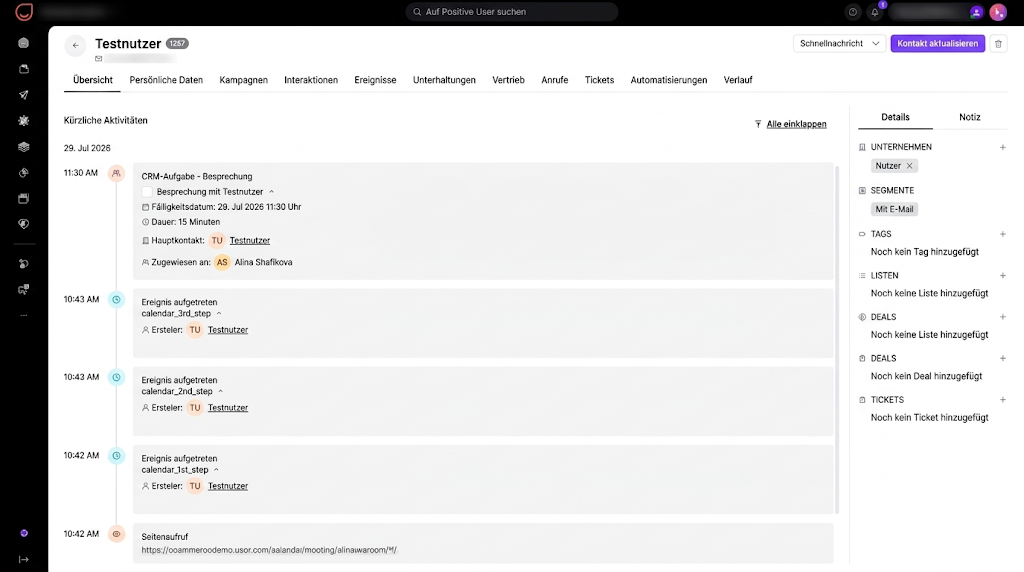Open the calendar window sidebar icon
Image resolution: width=1024 pixels, height=572 pixels.
point(24,199)
